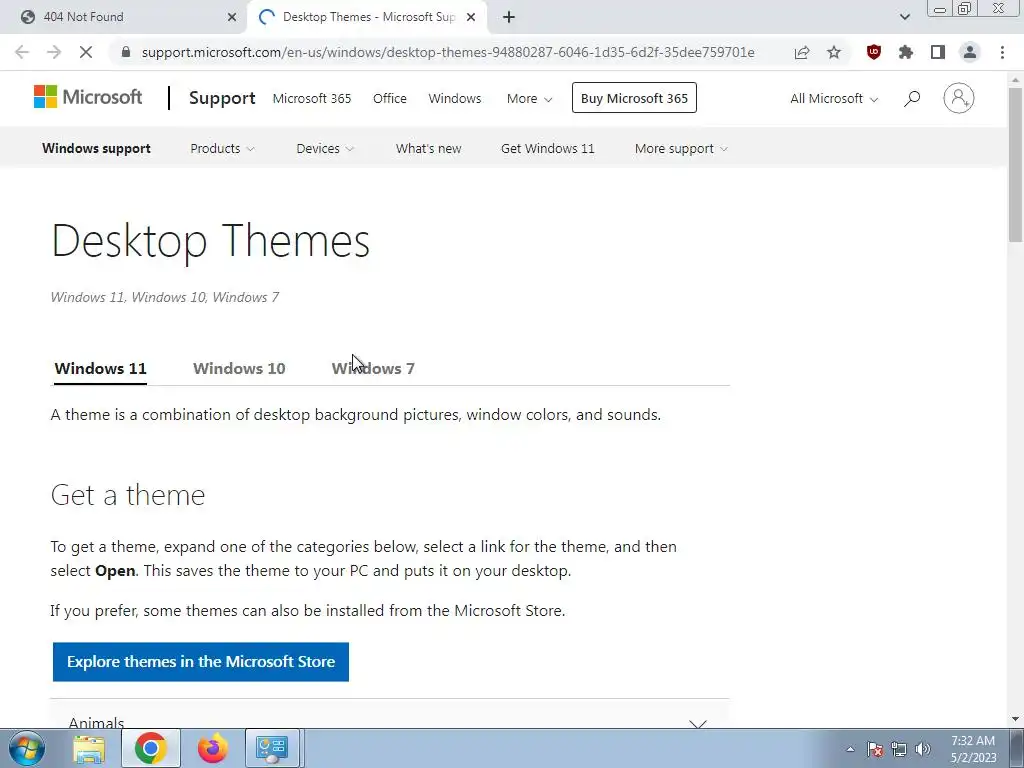Viewport: 1024px width, 768px height.
Task: Click the site lock icon
Action: point(126,52)
